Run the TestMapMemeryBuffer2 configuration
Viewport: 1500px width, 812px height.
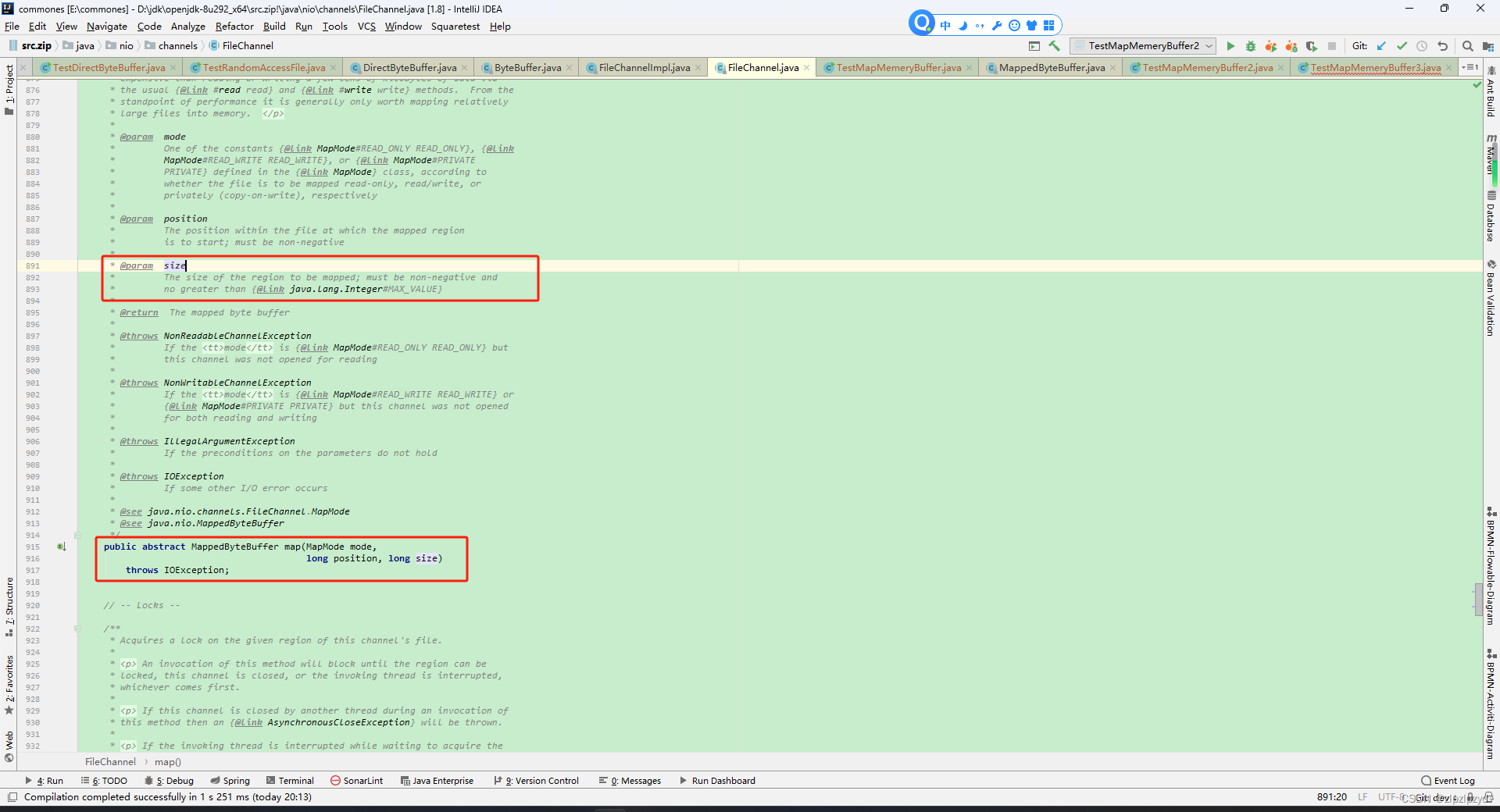pos(1231,46)
